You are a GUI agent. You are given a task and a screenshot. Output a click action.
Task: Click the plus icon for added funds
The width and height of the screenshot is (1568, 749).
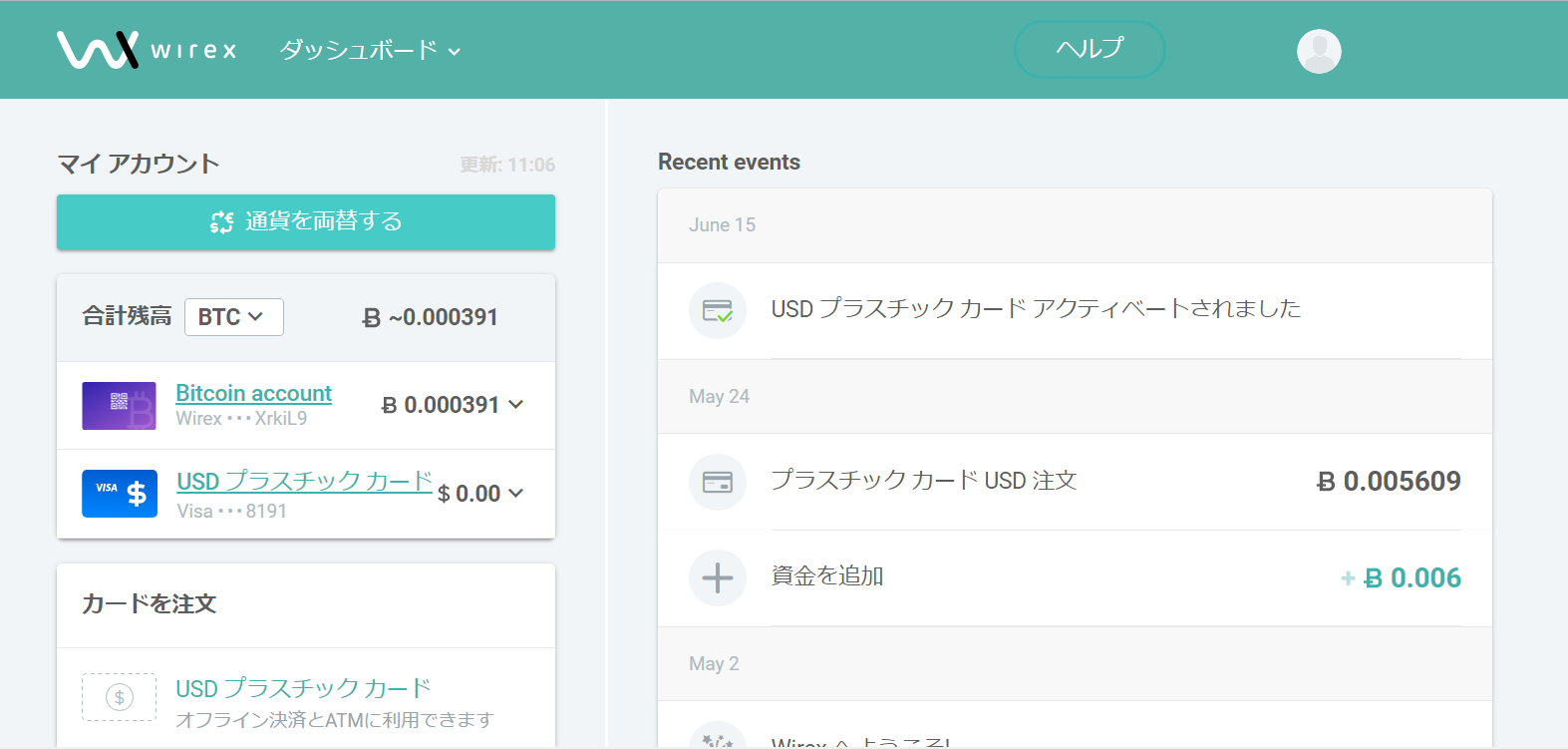[717, 577]
